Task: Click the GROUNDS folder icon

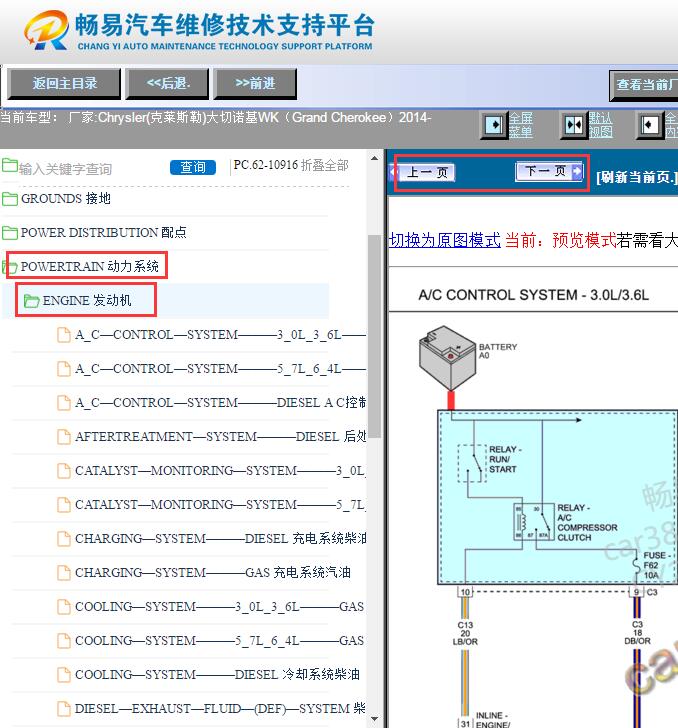Action: coord(10,199)
